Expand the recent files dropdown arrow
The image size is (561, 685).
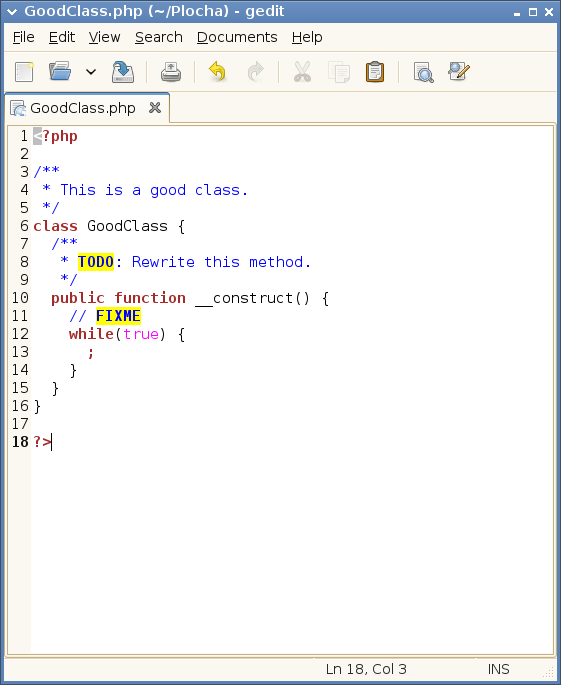tap(91, 72)
